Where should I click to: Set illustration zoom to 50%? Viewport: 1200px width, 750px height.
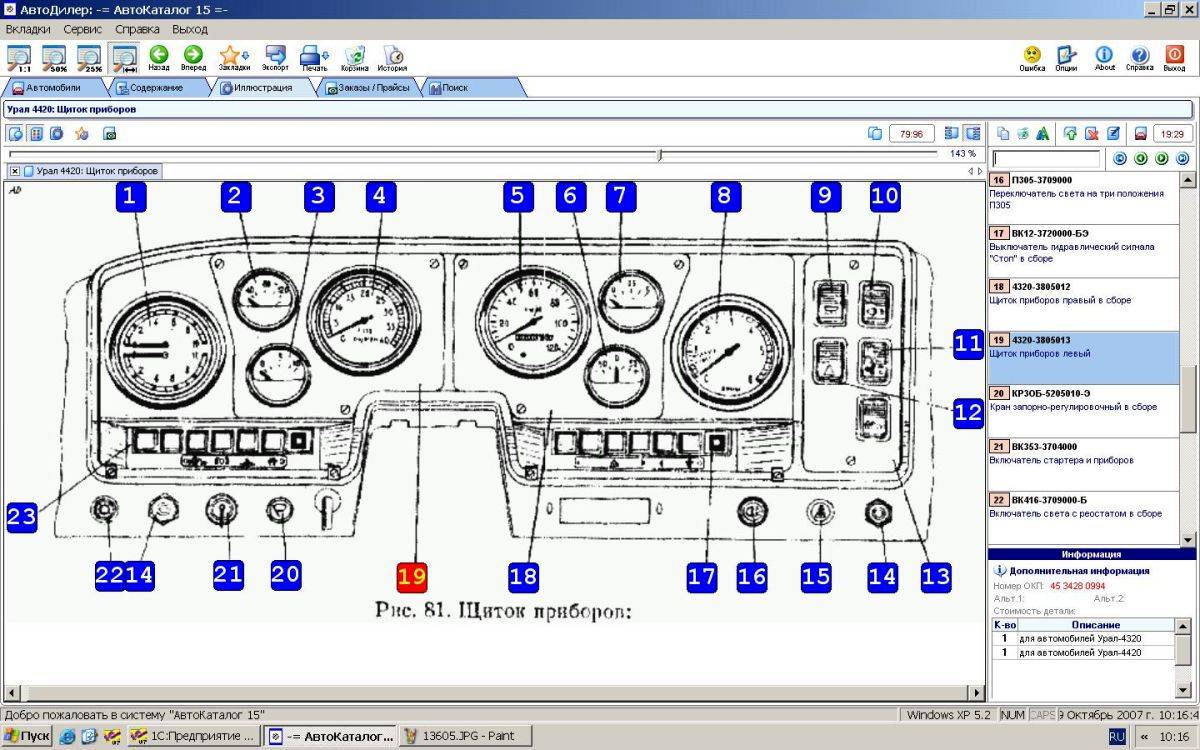pyautogui.click(x=54, y=58)
